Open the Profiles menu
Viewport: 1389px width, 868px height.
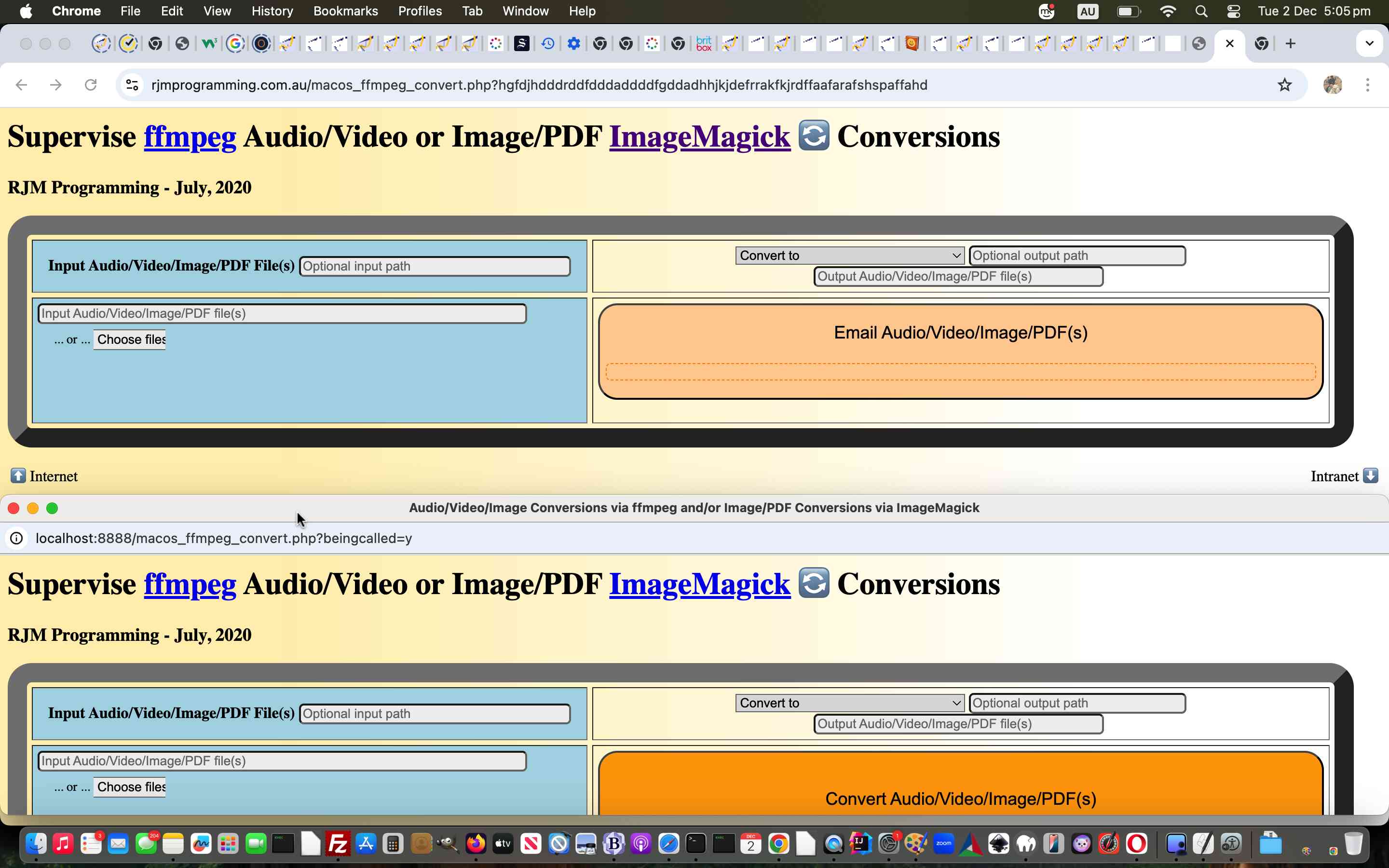click(420, 11)
